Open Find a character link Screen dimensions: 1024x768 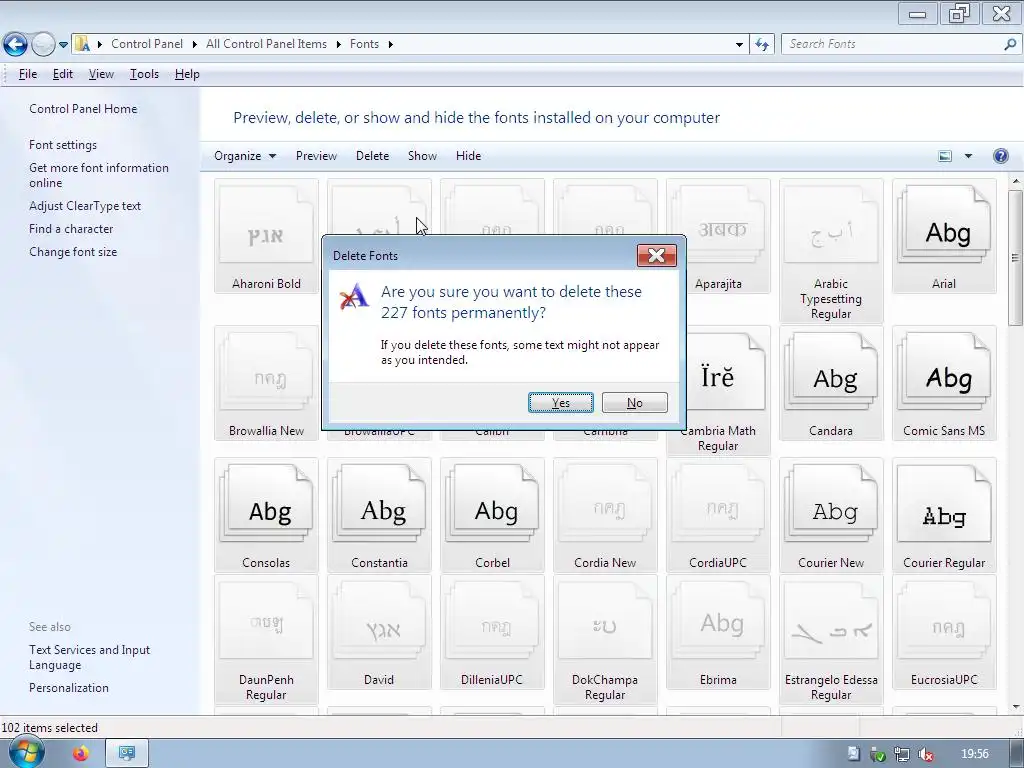pyautogui.click(x=71, y=229)
